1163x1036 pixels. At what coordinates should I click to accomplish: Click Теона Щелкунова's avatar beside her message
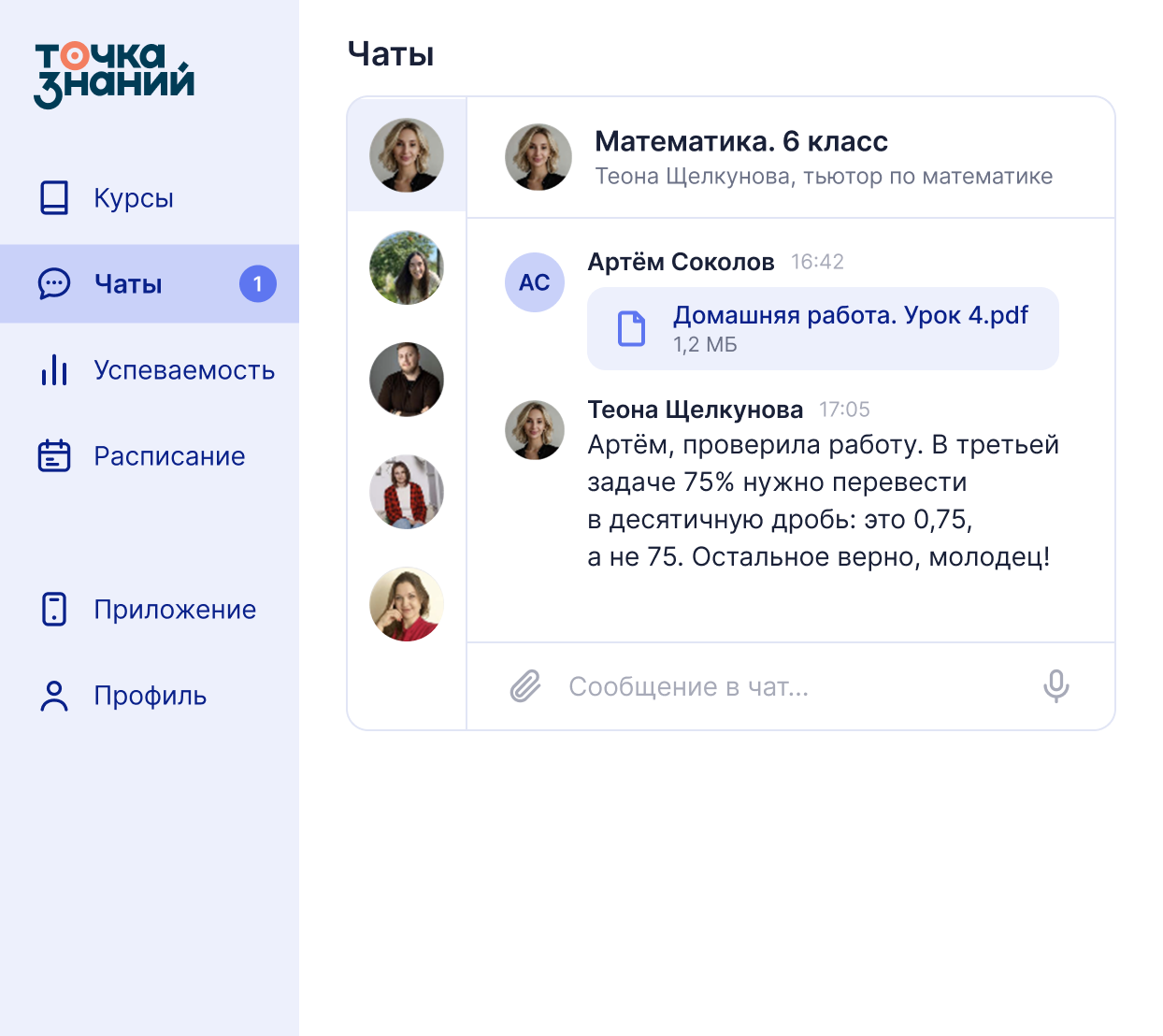535,430
